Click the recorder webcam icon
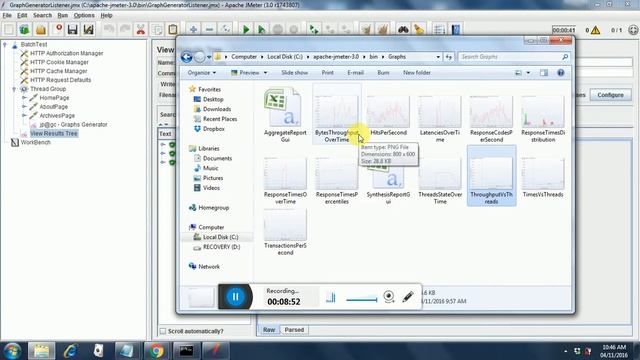The width and height of the screenshot is (640, 360). [x=389, y=297]
